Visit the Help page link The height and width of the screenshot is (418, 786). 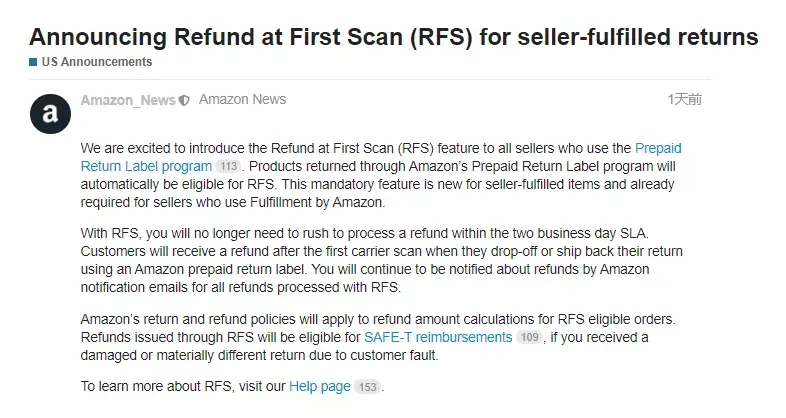pyautogui.click(x=320, y=386)
